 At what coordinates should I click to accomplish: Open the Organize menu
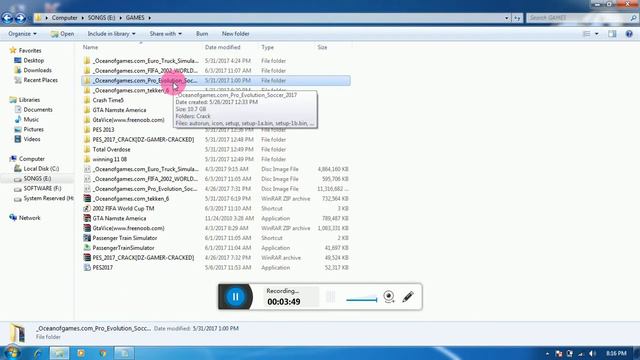22,34
